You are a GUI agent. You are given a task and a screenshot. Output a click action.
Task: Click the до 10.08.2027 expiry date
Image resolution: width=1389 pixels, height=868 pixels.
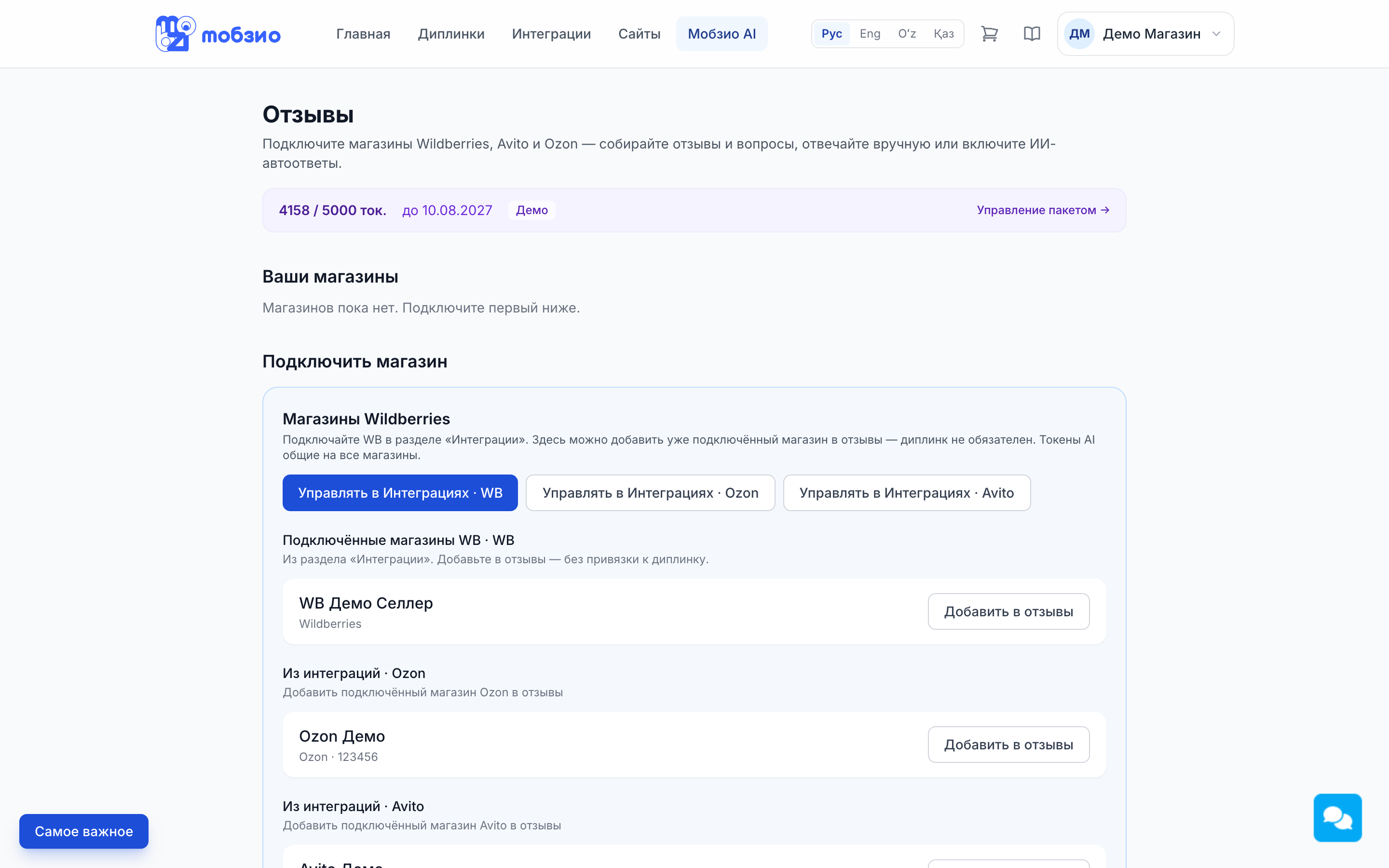[447, 210]
